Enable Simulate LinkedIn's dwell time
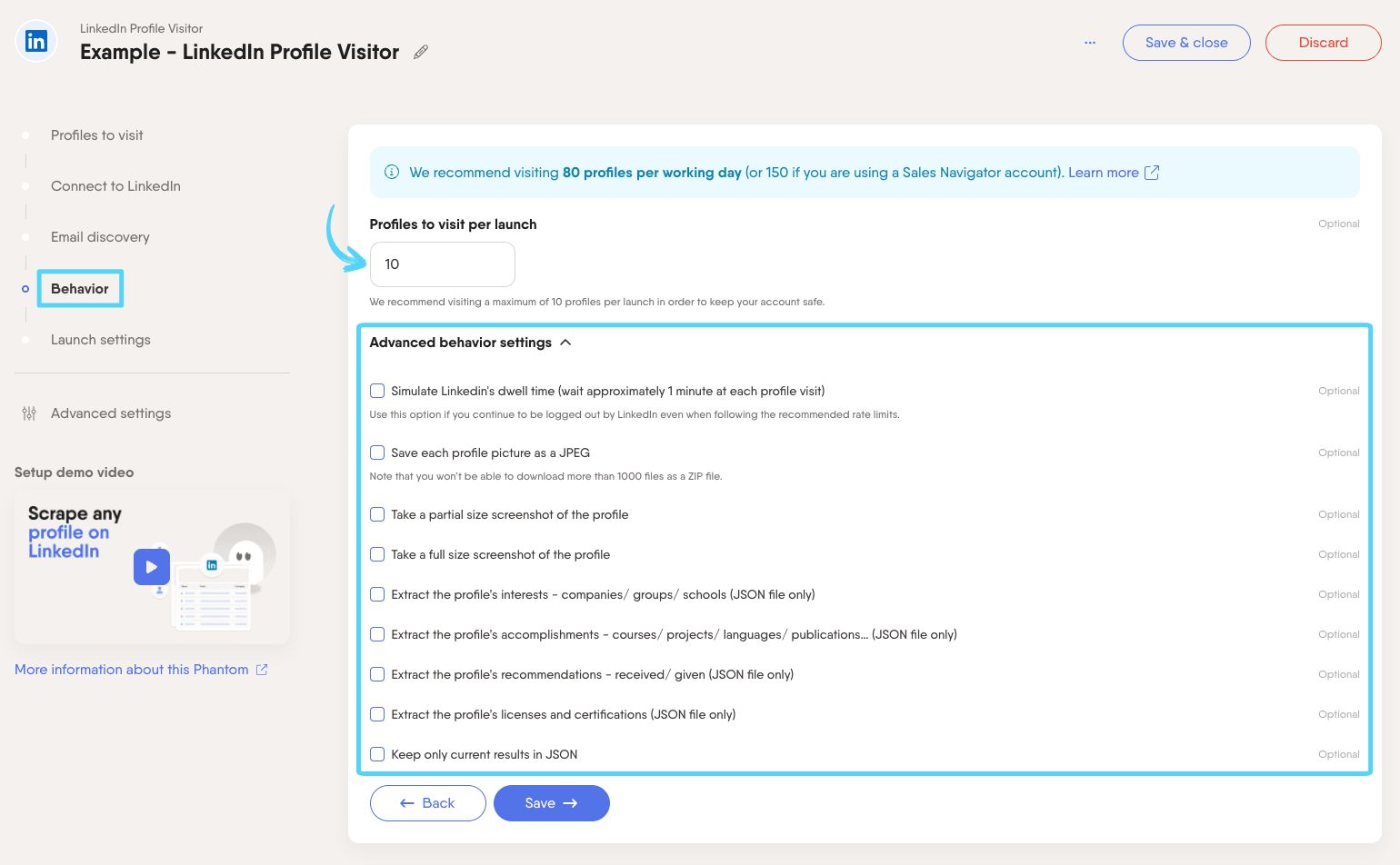The width and height of the screenshot is (1400, 865). [377, 391]
